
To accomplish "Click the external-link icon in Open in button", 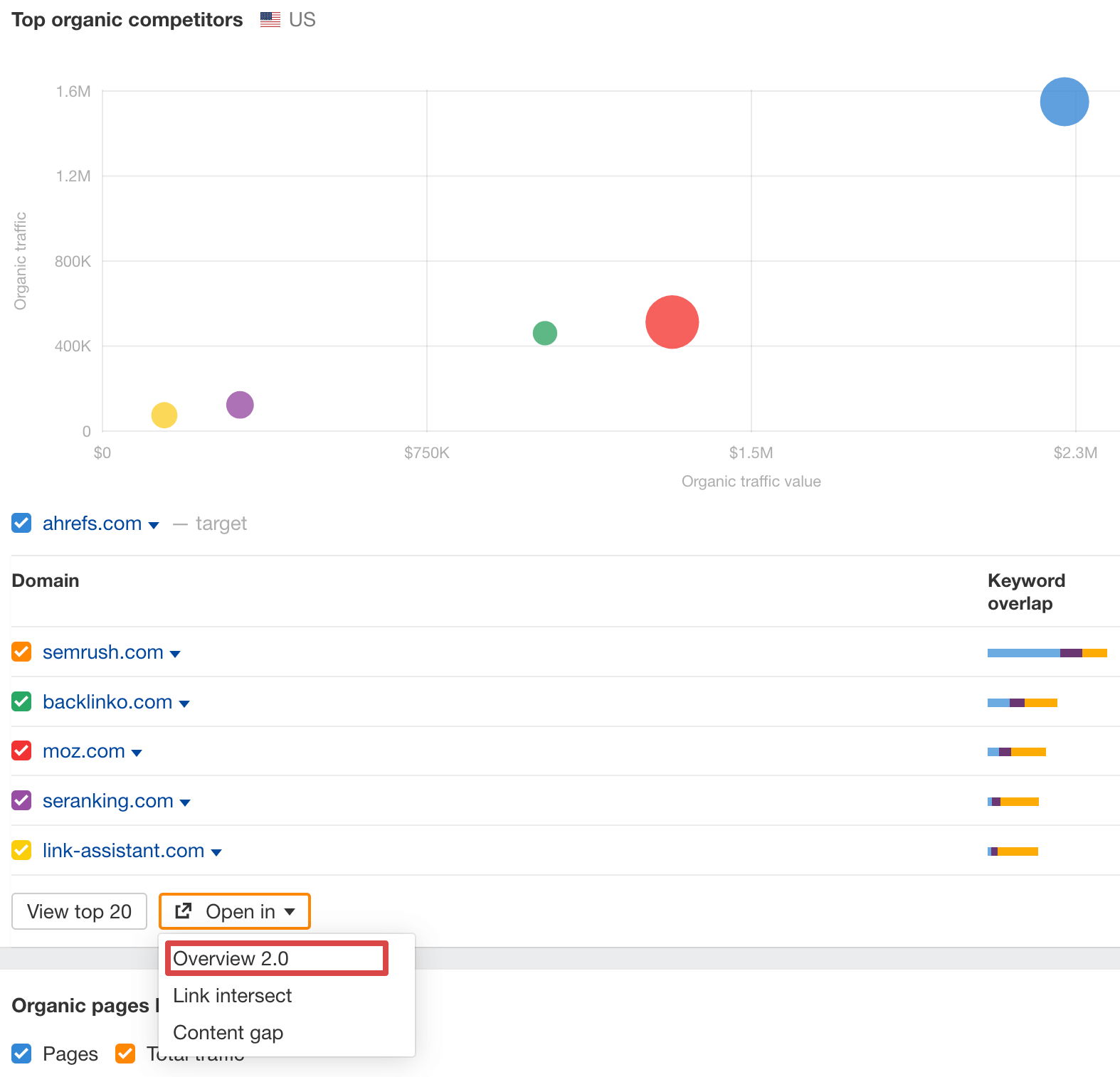I will 184,911.
